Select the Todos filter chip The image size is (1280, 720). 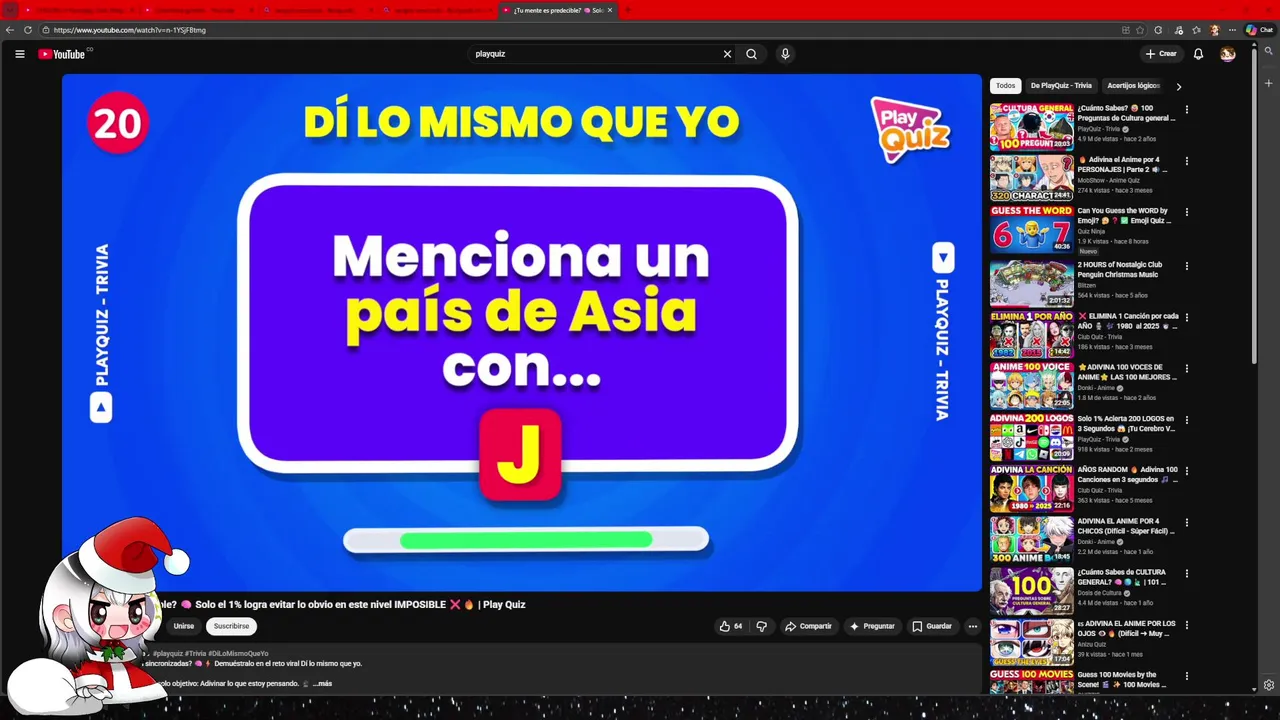pos(1006,86)
